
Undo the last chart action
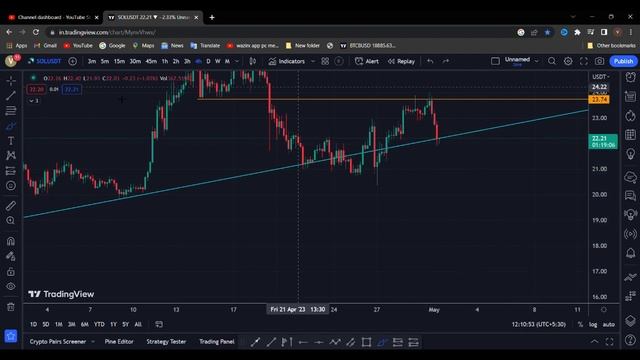click(x=430, y=61)
